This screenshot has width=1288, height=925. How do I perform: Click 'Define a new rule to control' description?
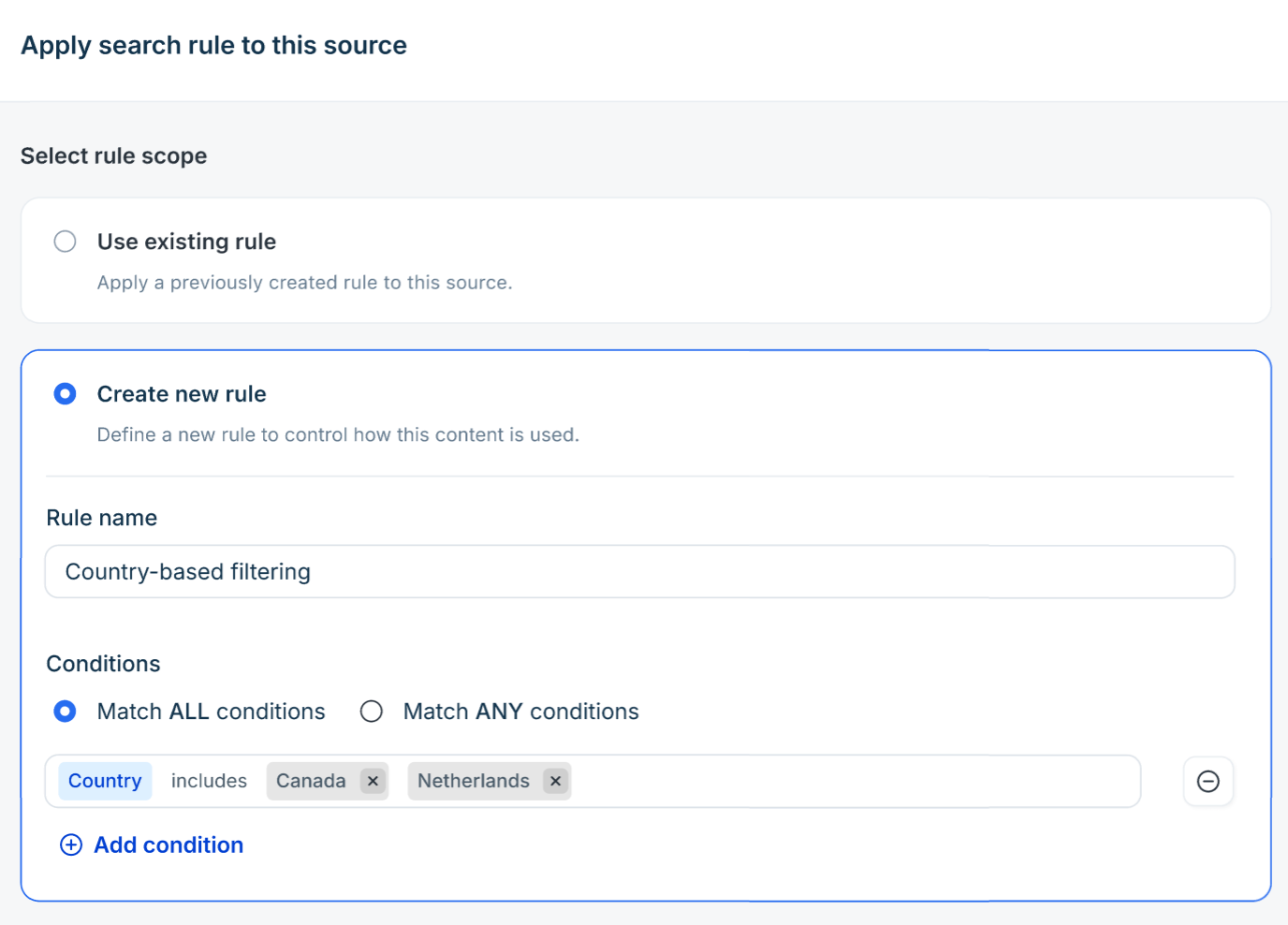[x=339, y=434]
